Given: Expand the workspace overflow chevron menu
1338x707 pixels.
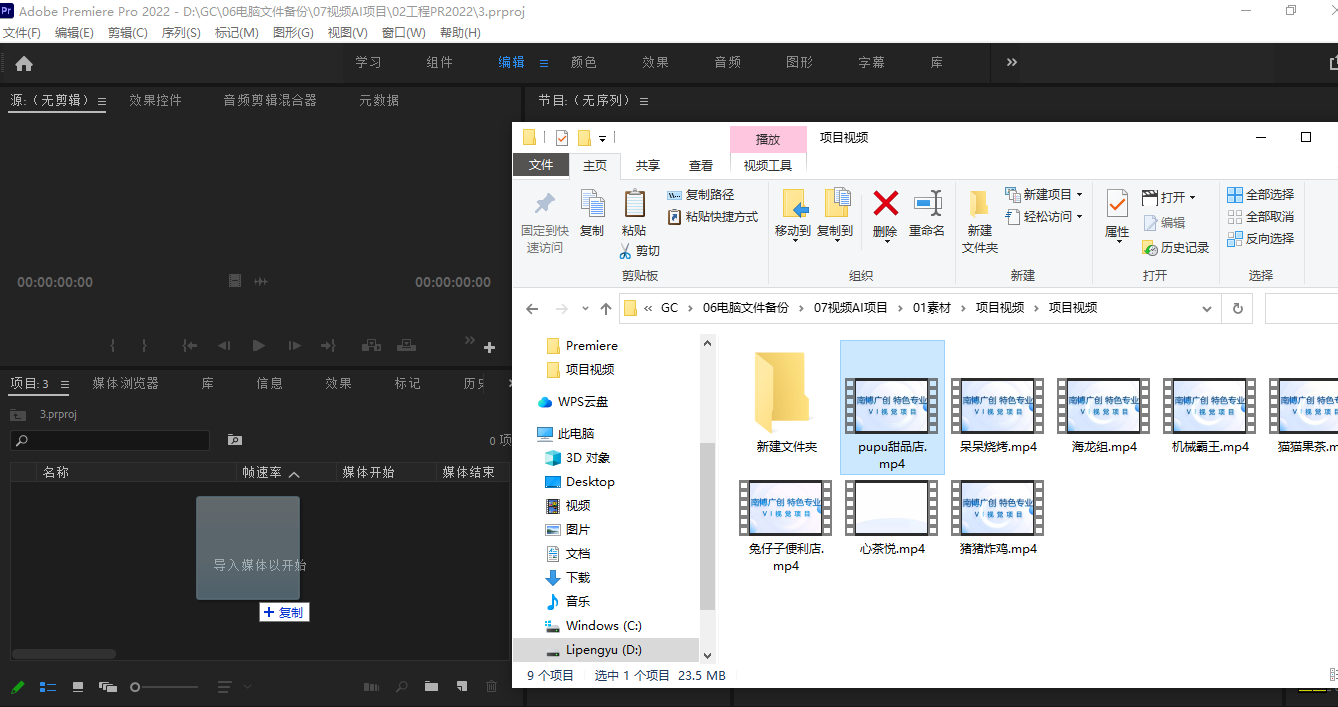Looking at the screenshot, I should (1012, 62).
